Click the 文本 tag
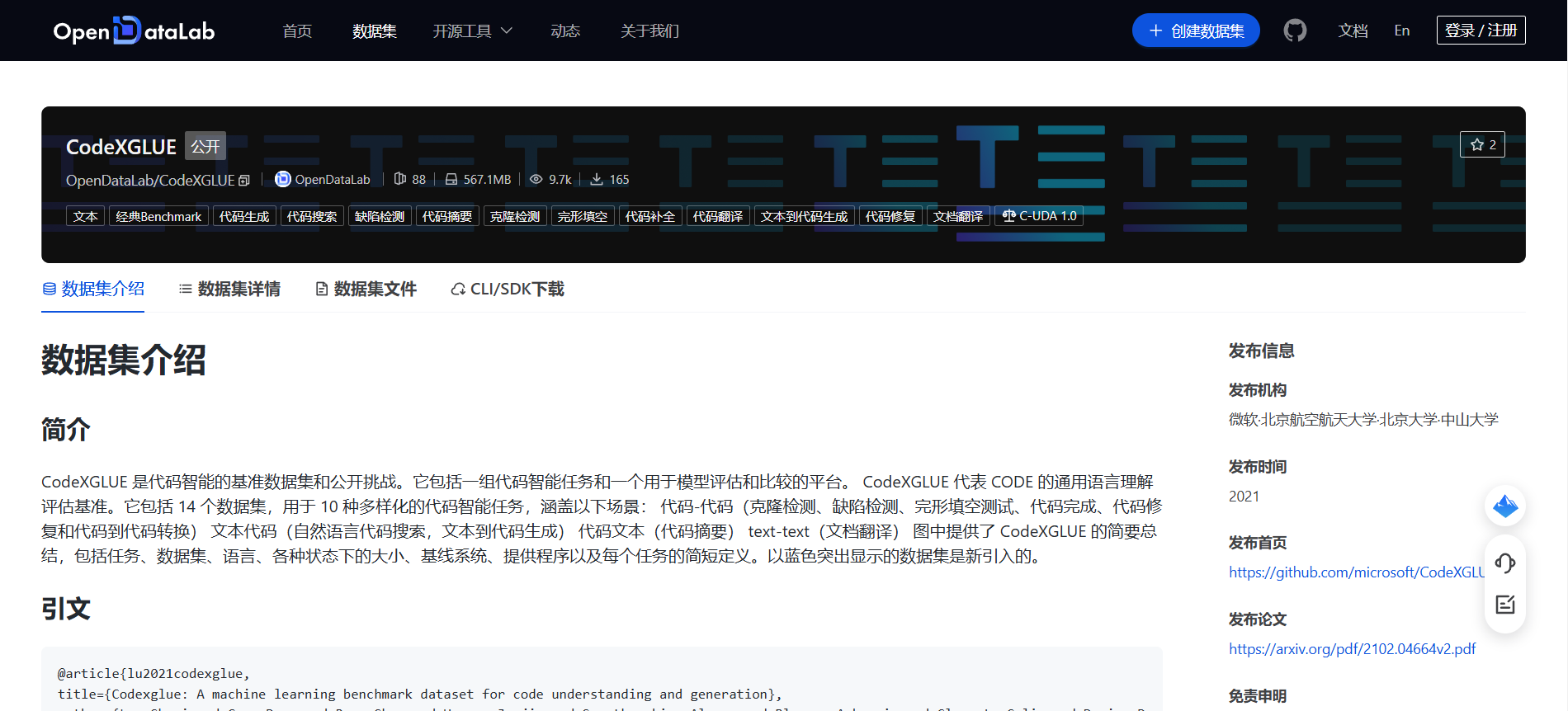The image size is (1568, 711). (85, 216)
